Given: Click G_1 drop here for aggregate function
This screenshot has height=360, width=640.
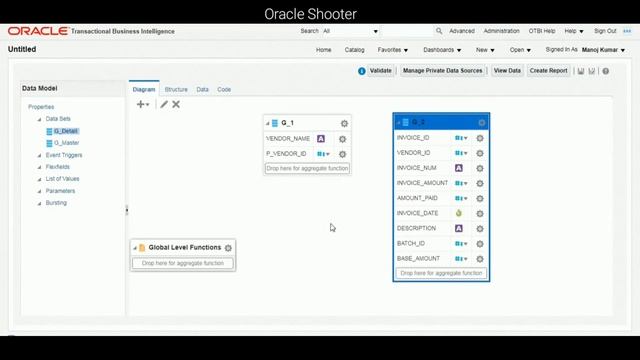Looking at the screenshot, I should pos(307,168).
